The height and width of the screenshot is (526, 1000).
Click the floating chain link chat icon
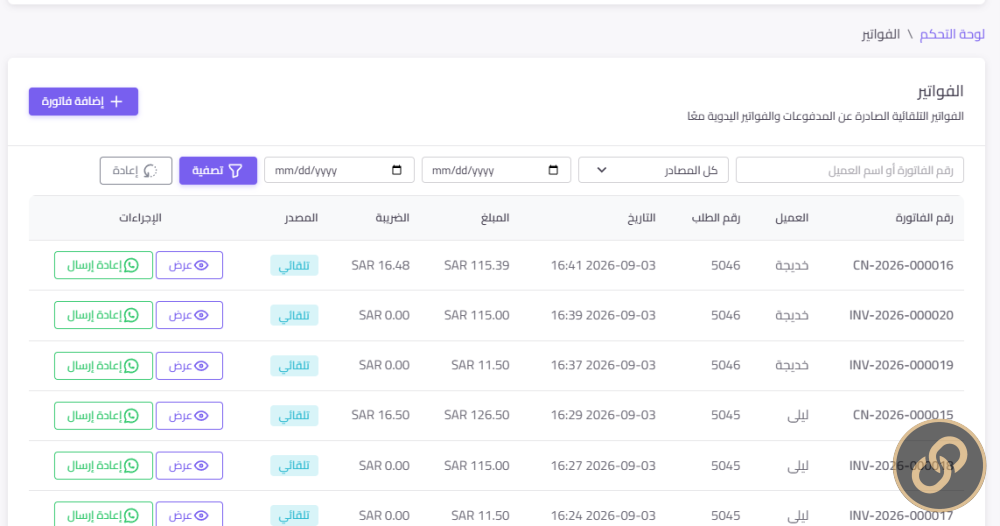[939, 465]
